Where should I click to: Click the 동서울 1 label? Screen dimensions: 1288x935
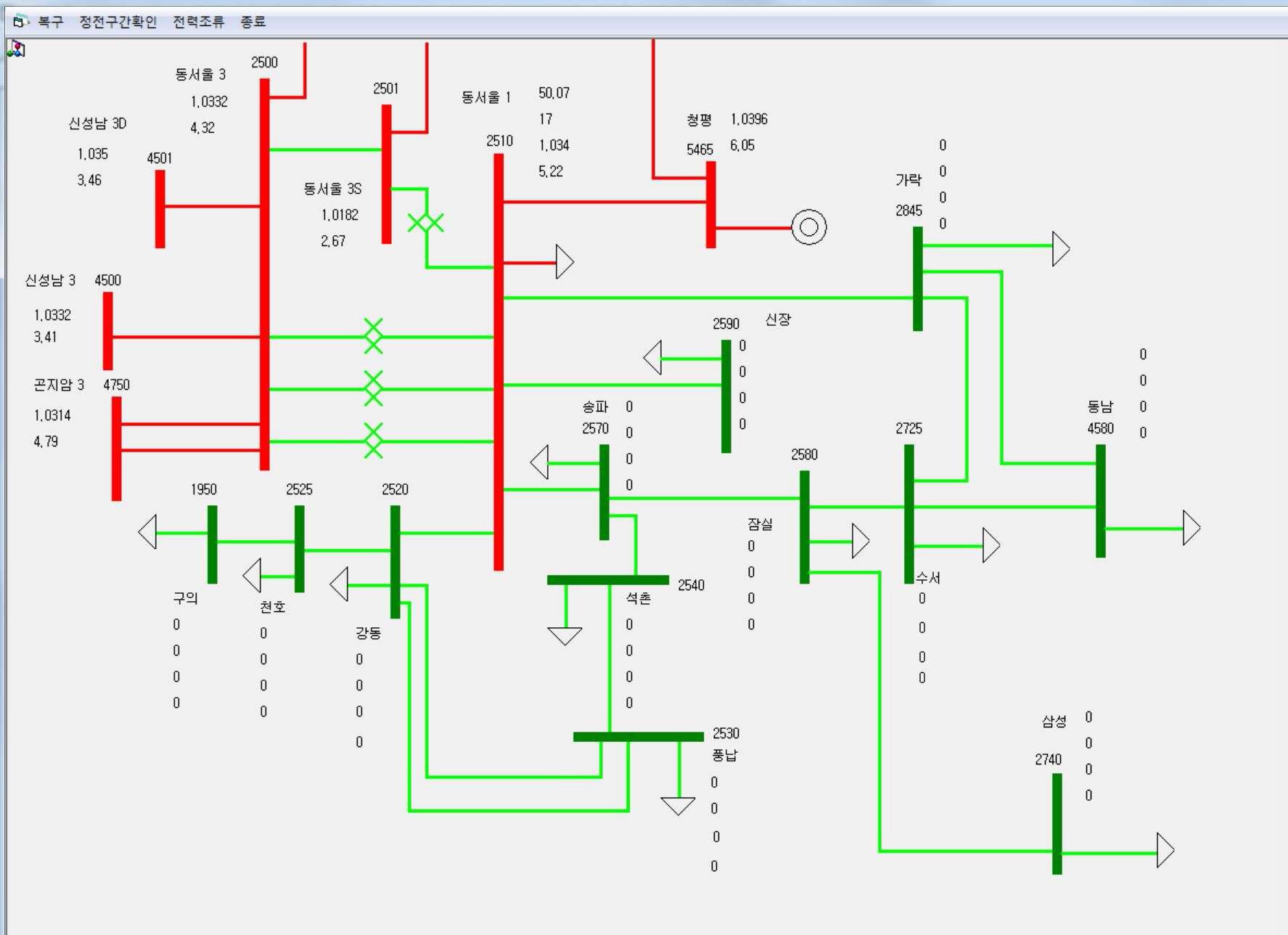tap(486, 97)
